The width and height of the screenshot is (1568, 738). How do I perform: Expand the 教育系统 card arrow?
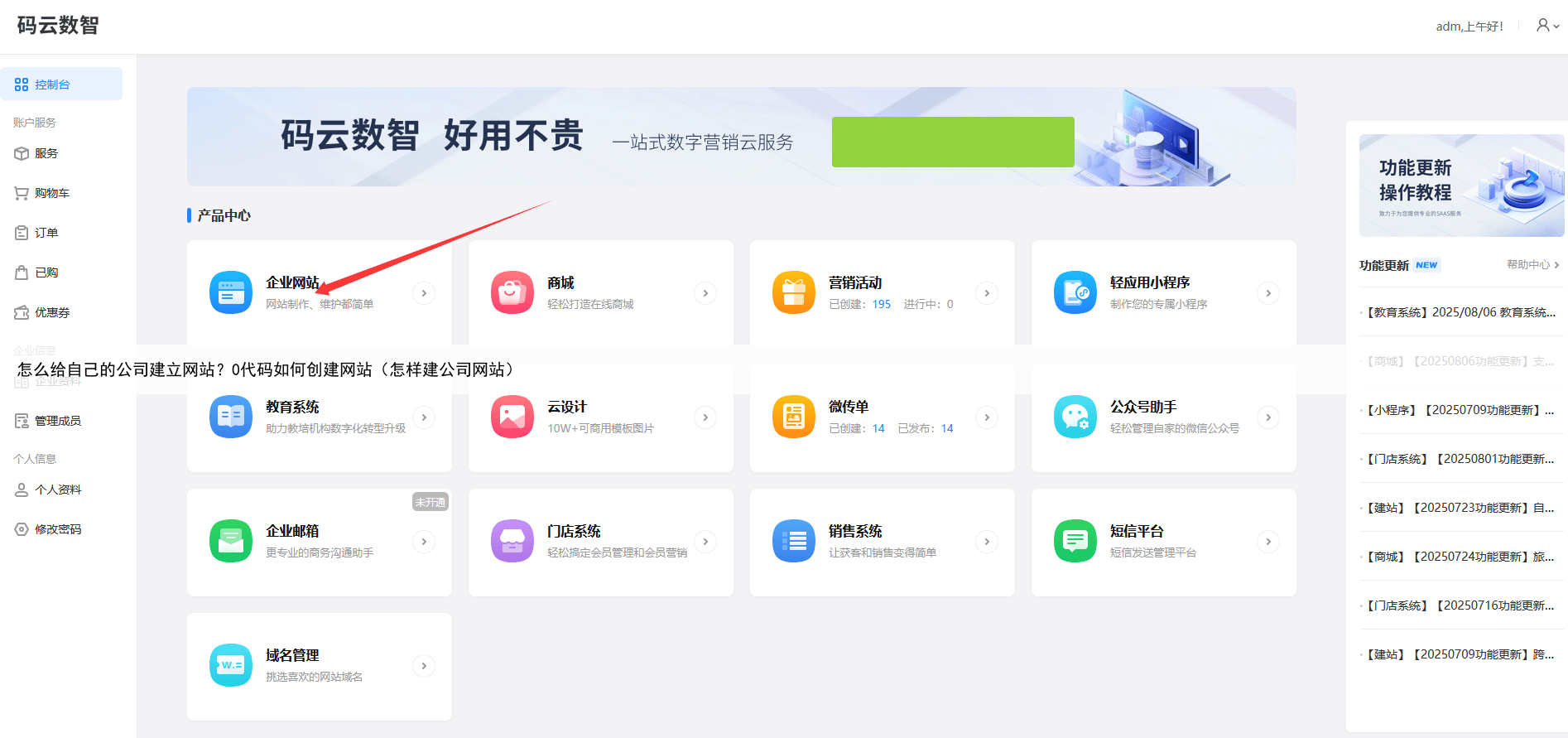[x=423, y=417]
